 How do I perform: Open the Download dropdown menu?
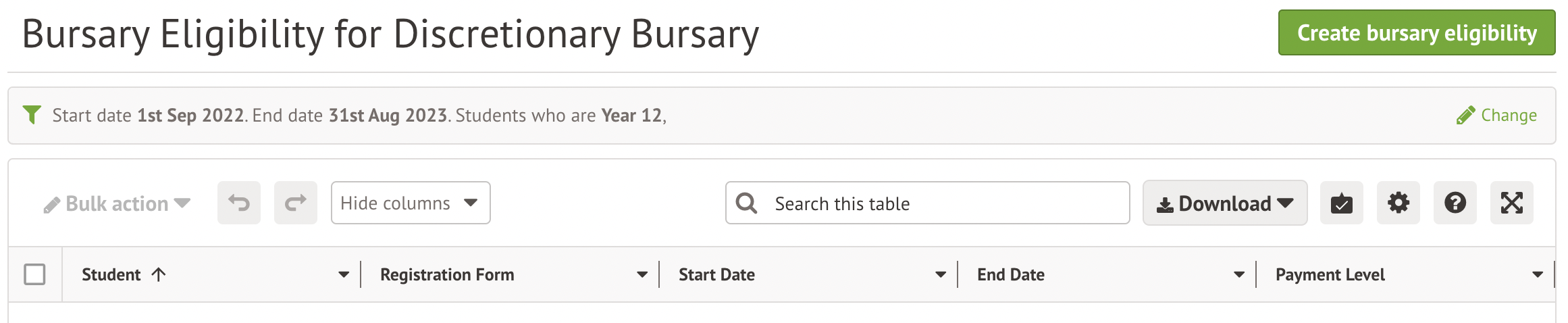pyautogui.click(x=1224, y=203)
